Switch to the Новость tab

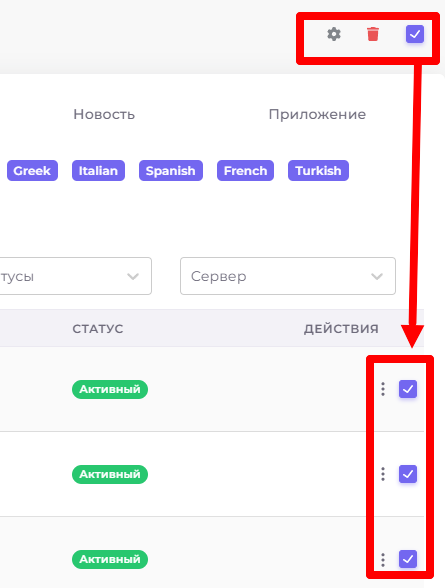pos(104,114)
